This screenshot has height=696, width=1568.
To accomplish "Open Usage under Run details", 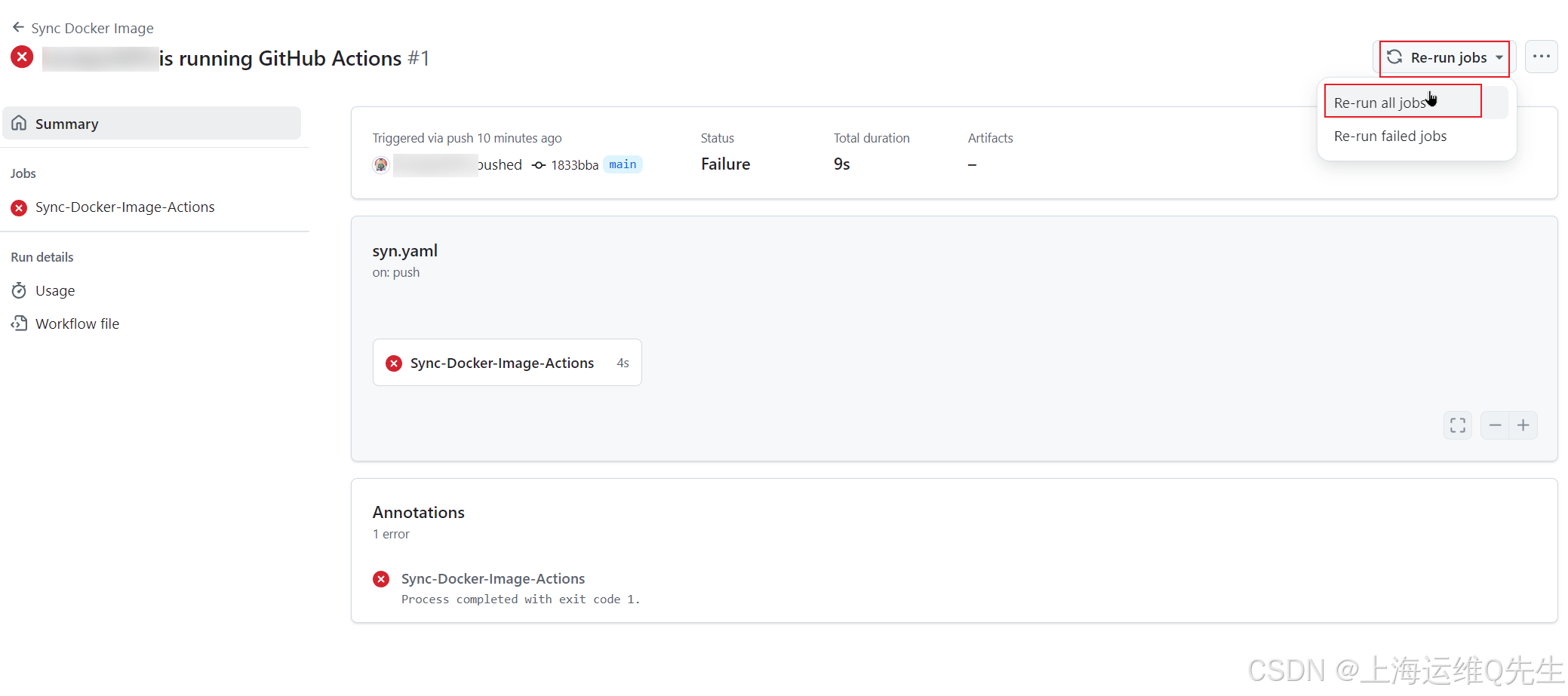I will tap(55, 290).
